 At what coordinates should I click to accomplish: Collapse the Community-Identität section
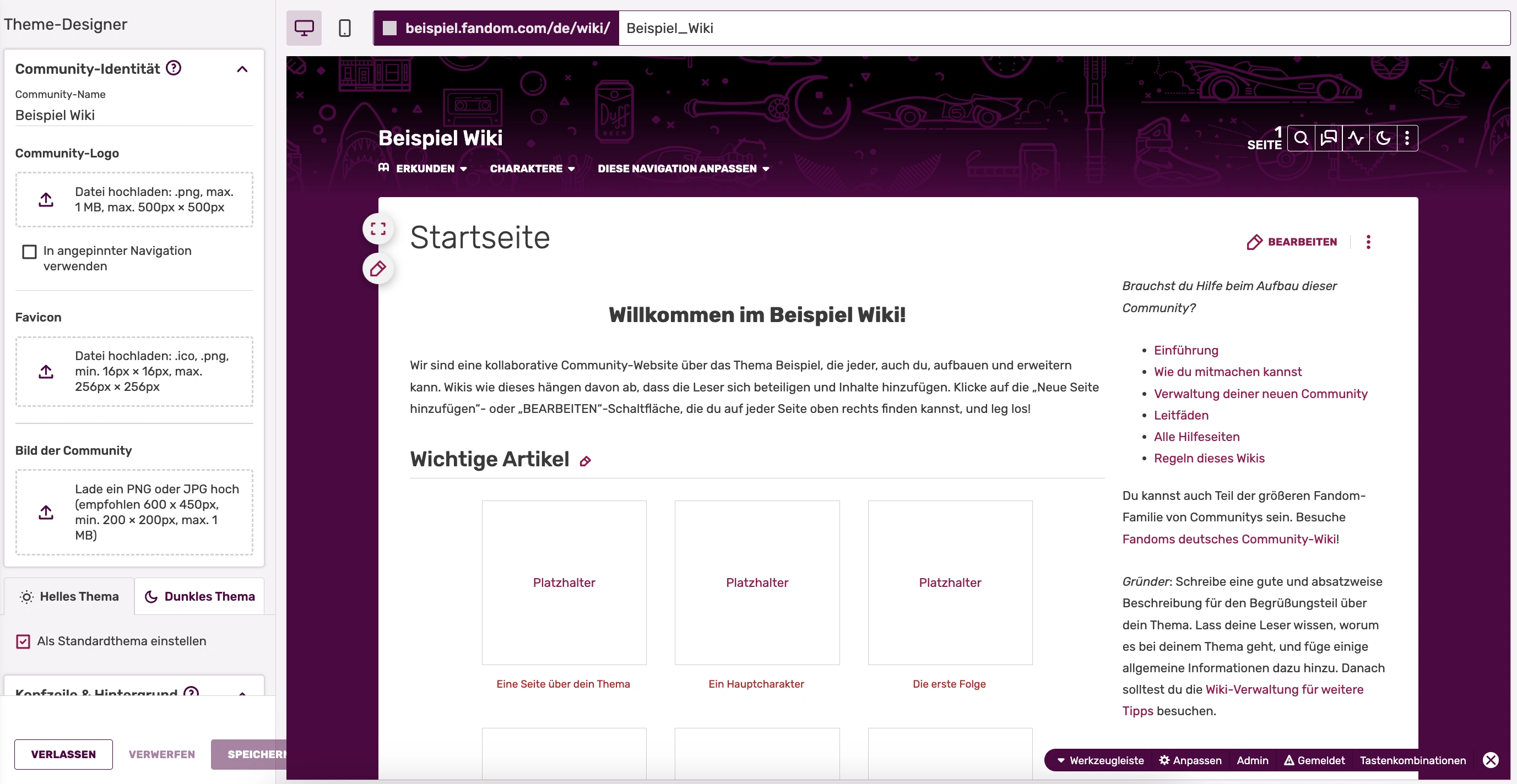pos(242,69)
